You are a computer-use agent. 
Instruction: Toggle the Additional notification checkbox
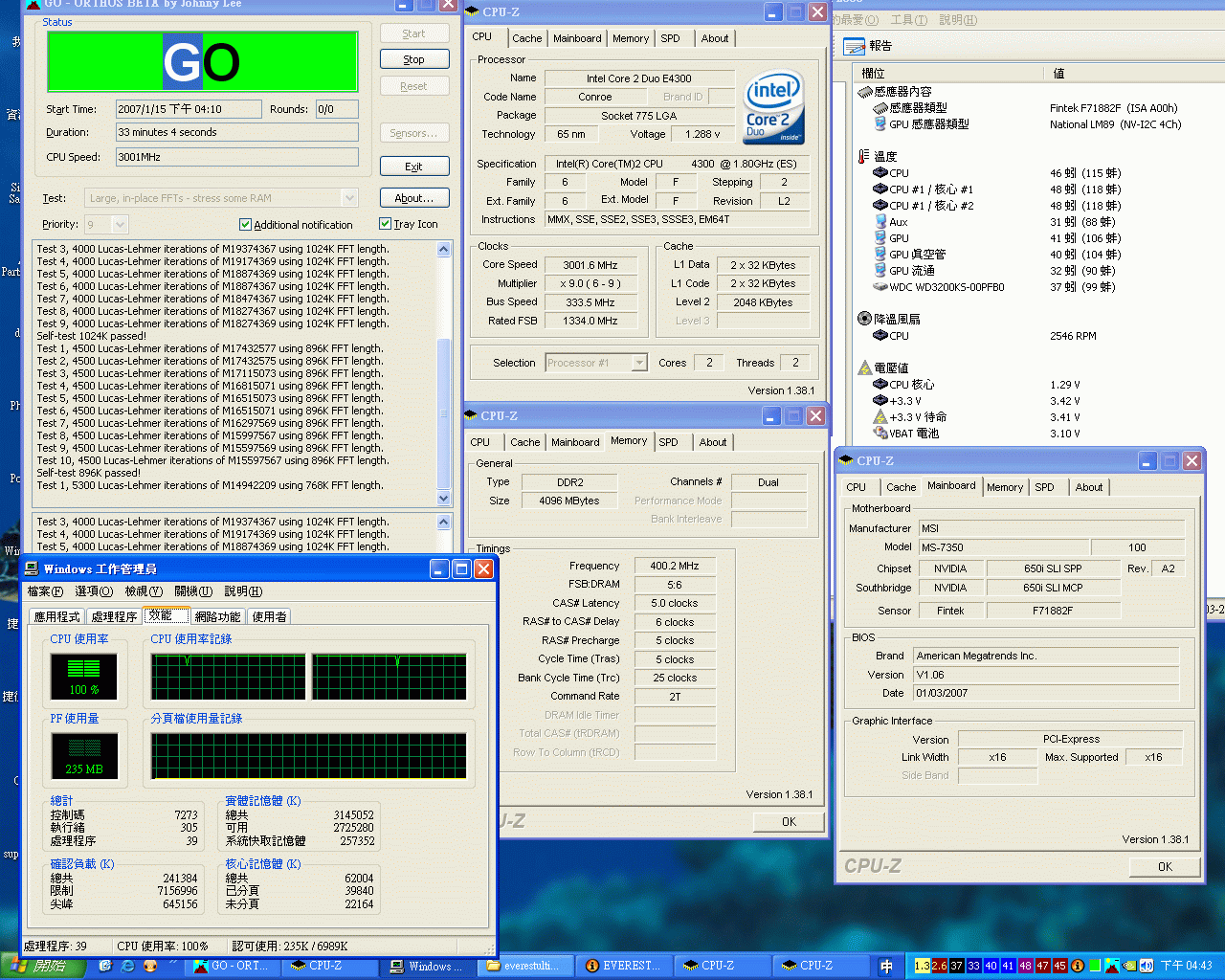[245, 224]
